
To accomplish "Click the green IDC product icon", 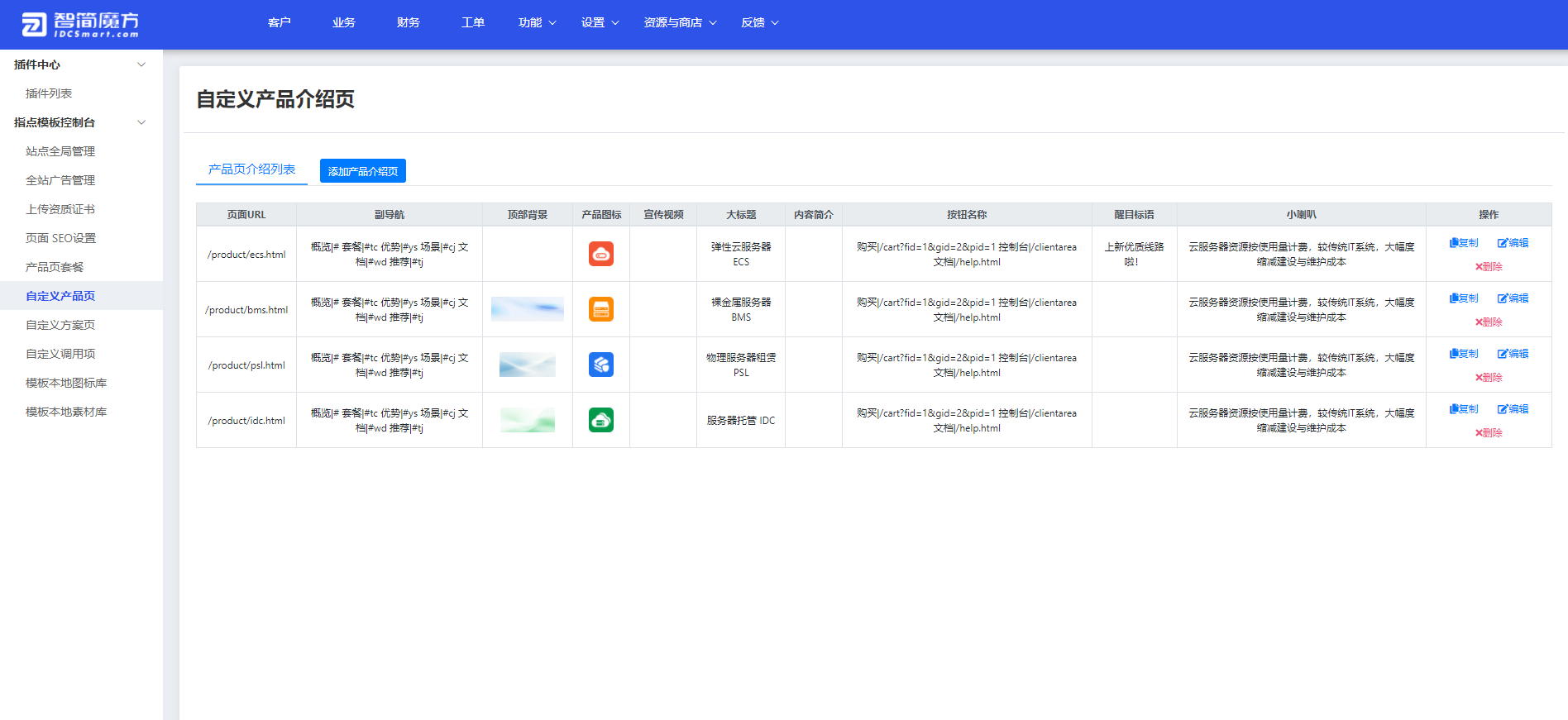I will 601,420.
